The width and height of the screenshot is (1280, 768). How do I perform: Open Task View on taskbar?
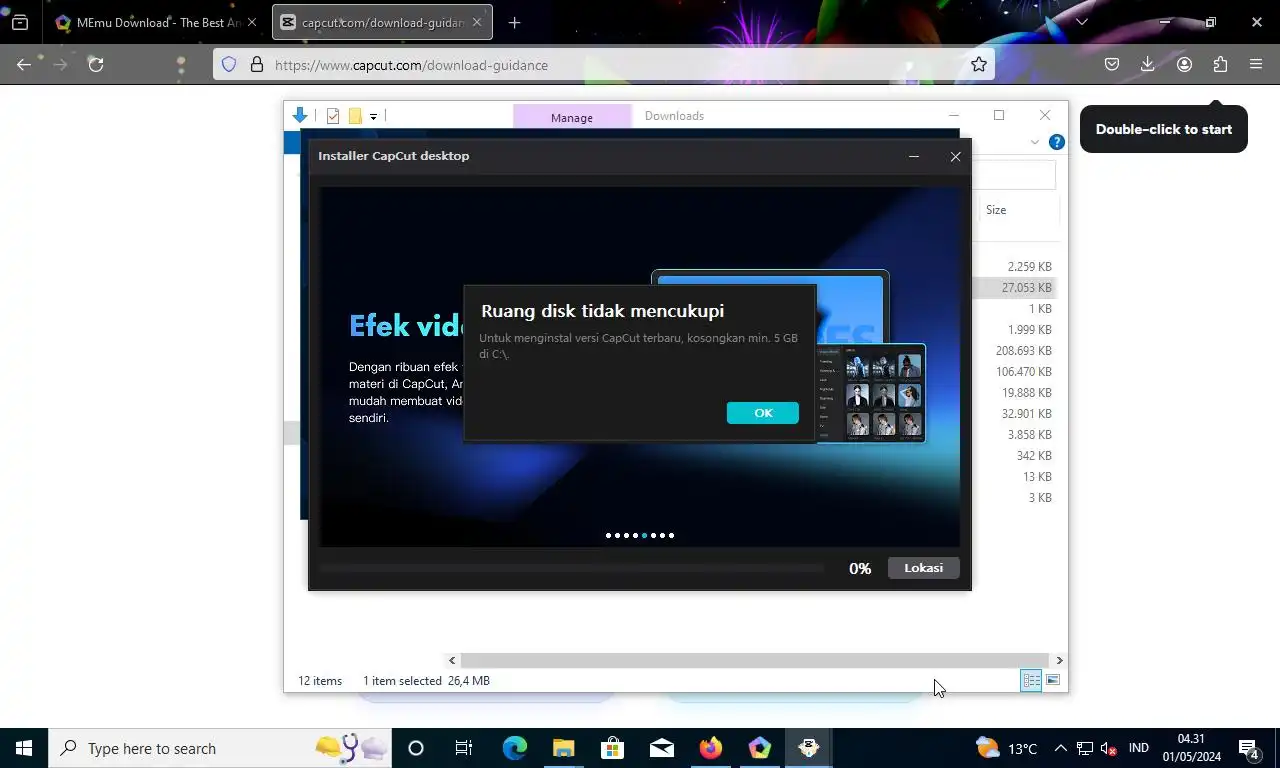[x=464, y=748]
